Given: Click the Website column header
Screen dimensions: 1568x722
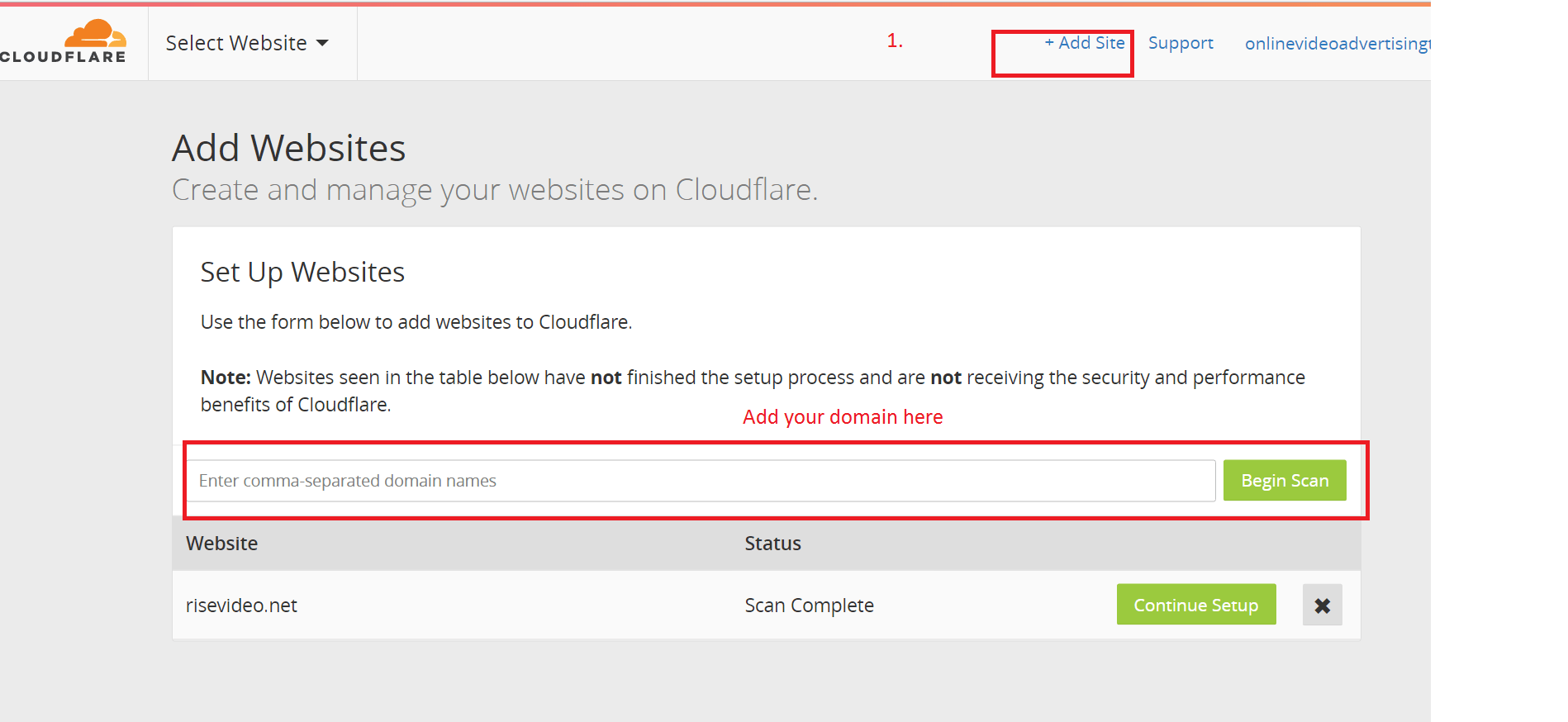Looking at the screenshot, I should (221, 544).
